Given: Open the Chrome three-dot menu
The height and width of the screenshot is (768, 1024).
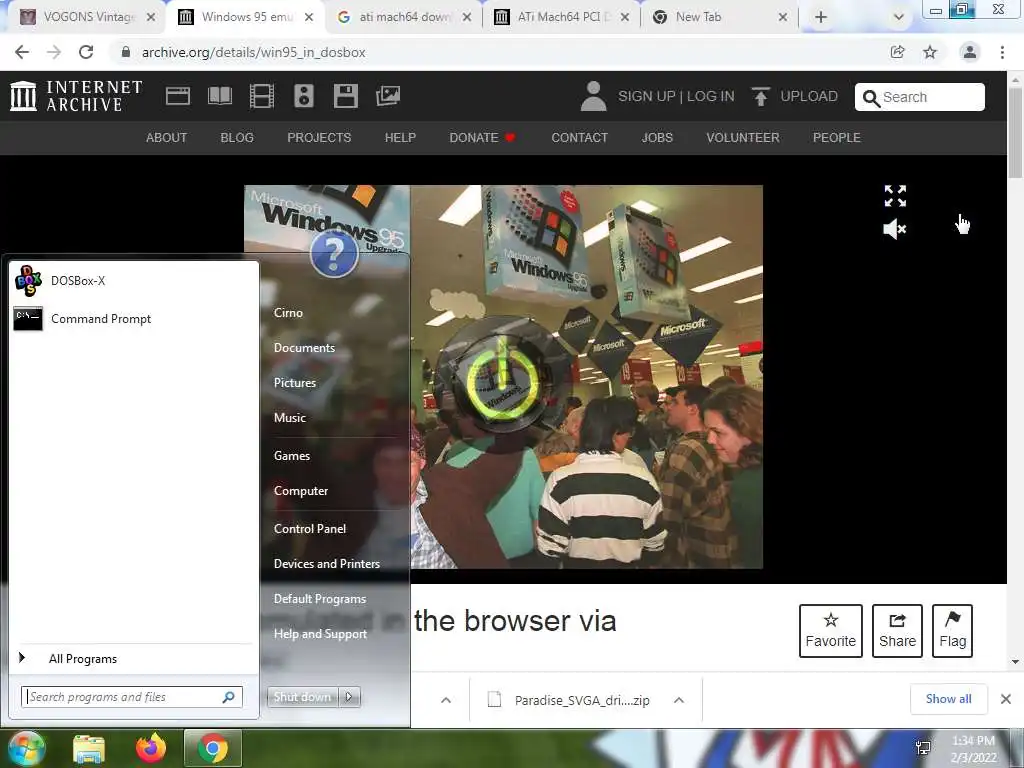Looking at the screenshot, I should [1002, 52].
